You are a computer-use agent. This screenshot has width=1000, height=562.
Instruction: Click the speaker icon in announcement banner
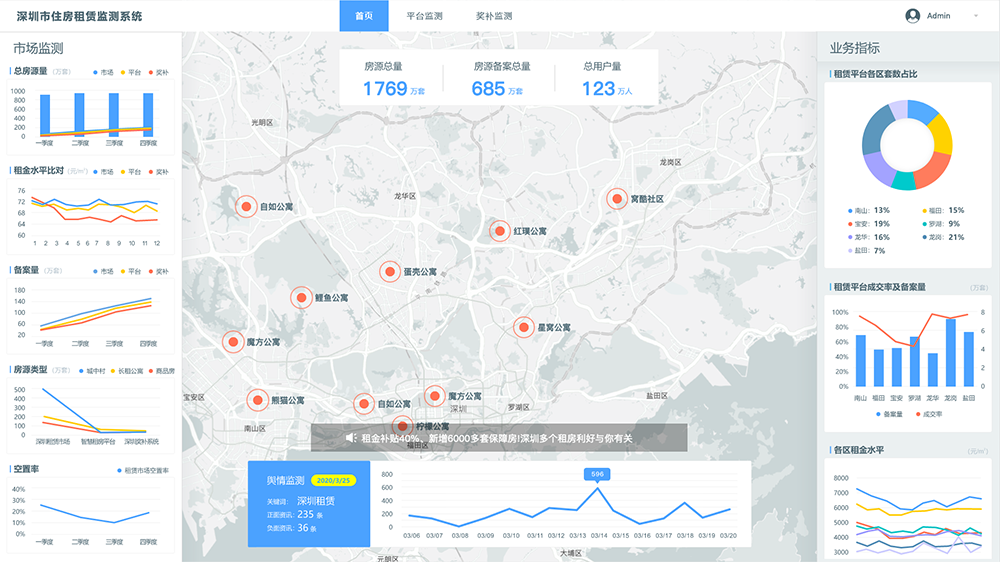click(351, 438)
